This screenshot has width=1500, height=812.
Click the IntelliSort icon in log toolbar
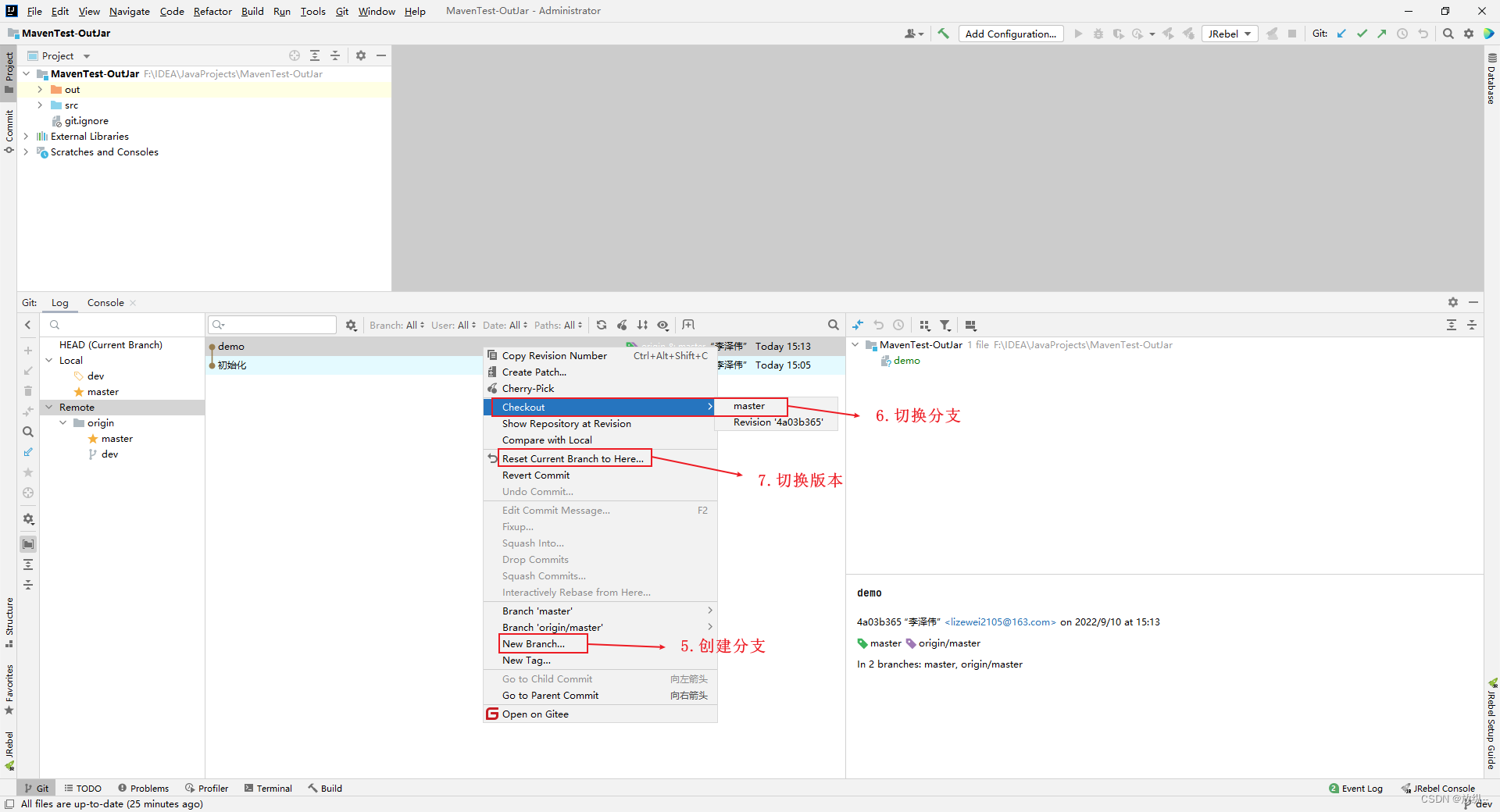[642, 325]
